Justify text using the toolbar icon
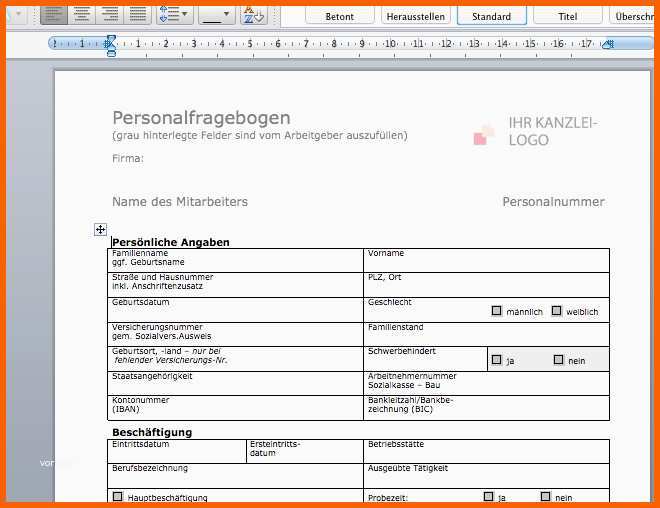This screenshot has width=660, height=508. (138, 15)
